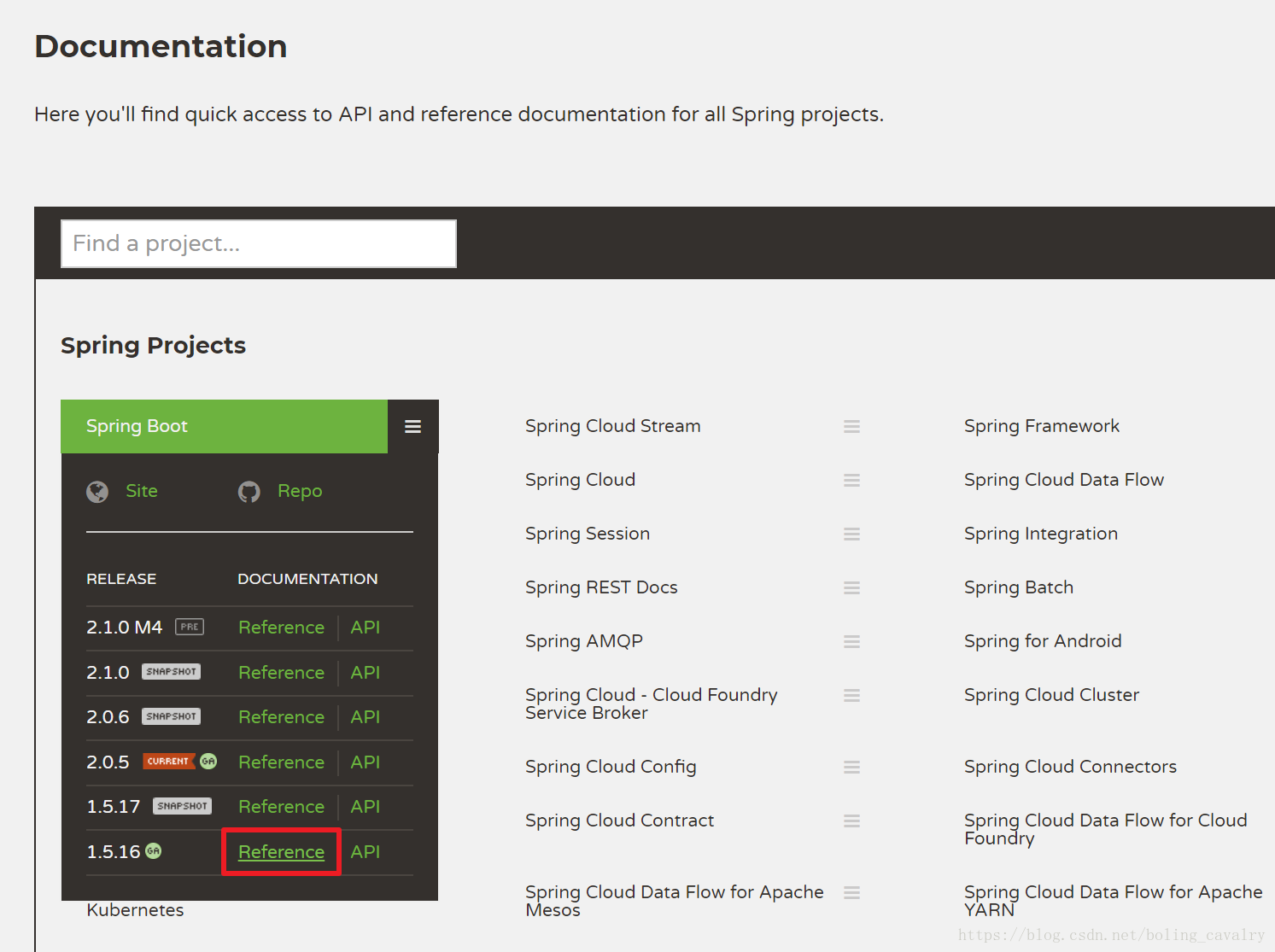Open Reference docs for 1.5.16
The height and width of the screenshot is (952, 1275).
click(x=281, y=852)
